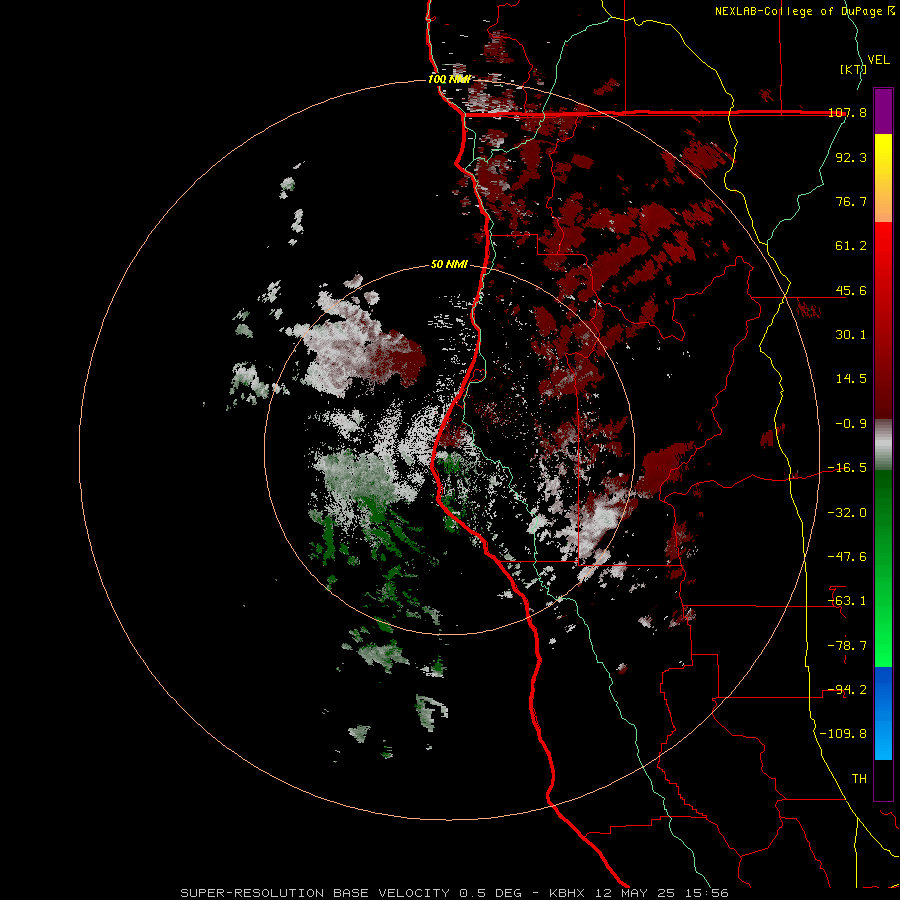Viewport: 900px width, 900px height.
Task: Click the 100 NMI range ring label
Action: 449,79
